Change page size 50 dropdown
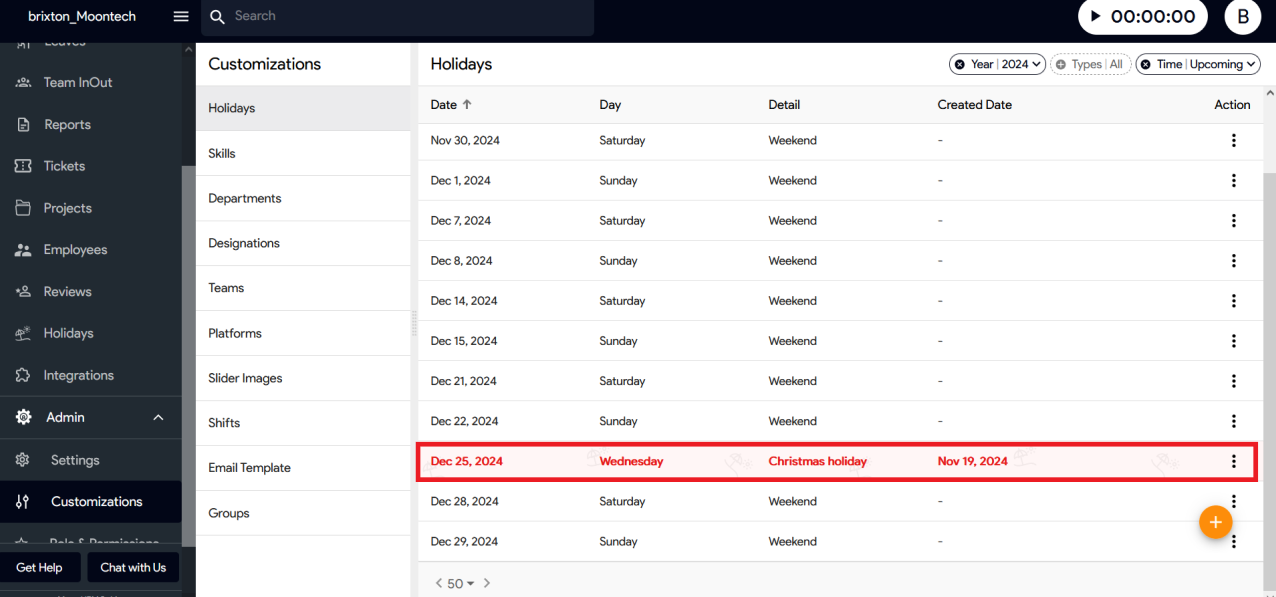 point(461,583)
